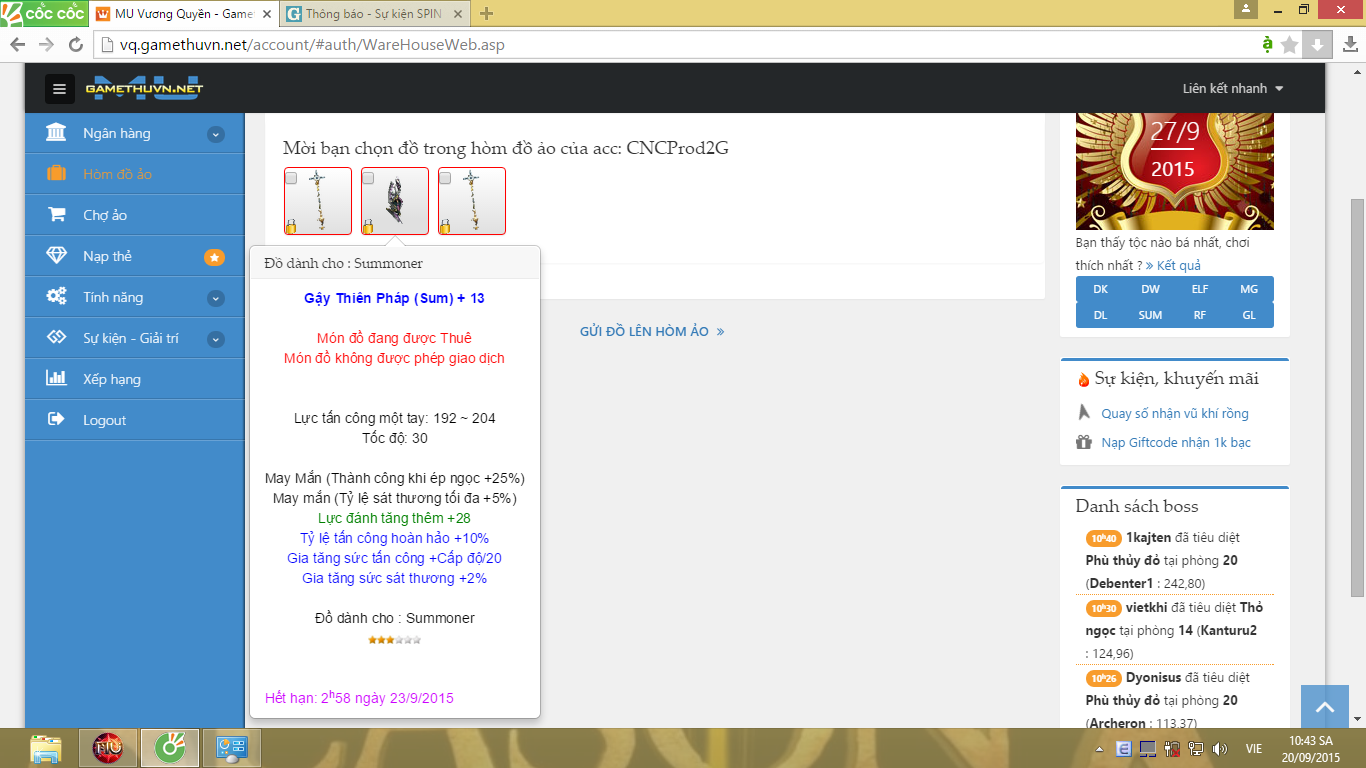1366x768 pixels.
Task: Click the Nạp thẻ diamond icon
Action: point(57,256)
